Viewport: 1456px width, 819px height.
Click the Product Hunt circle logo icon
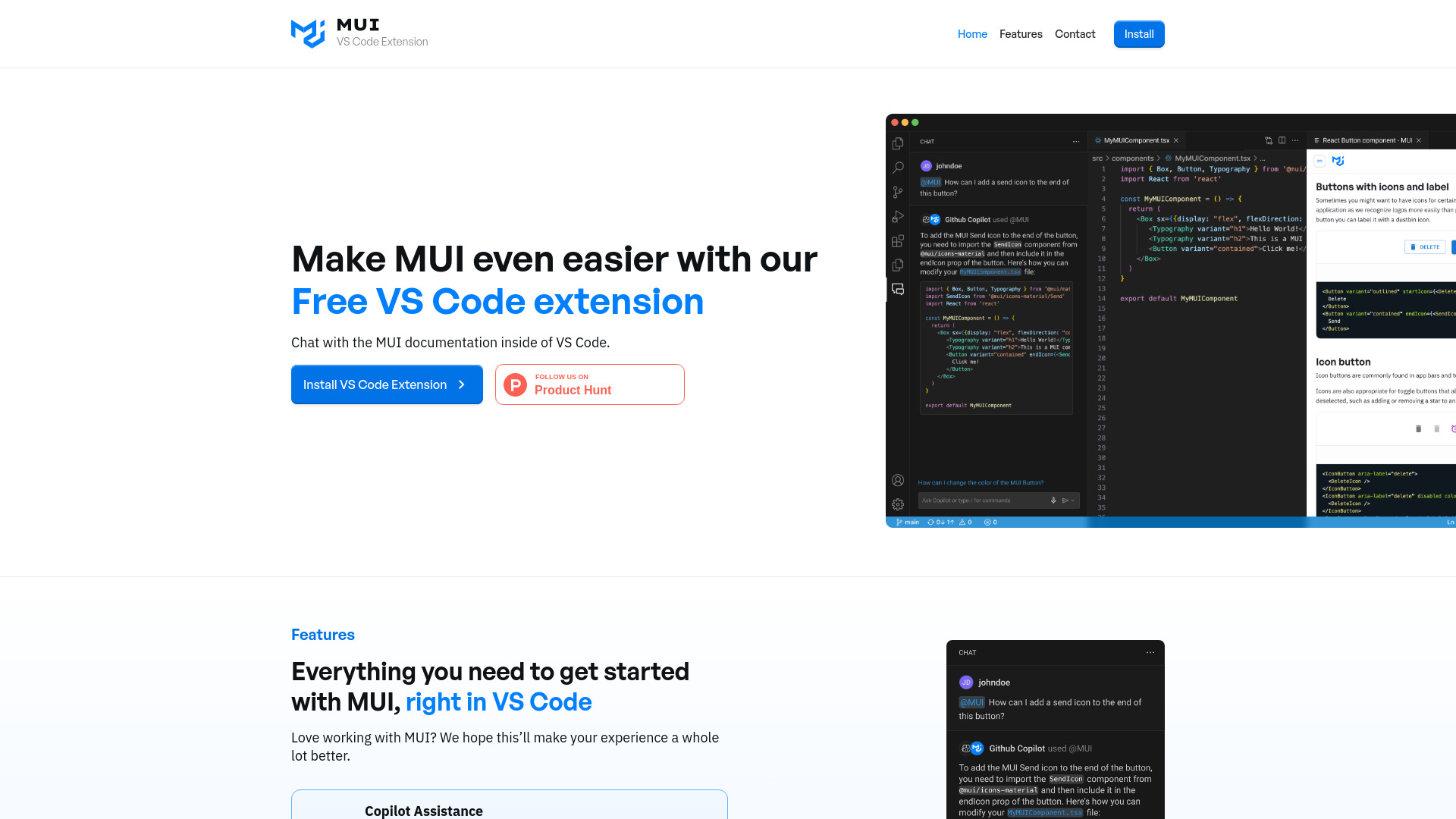(515, 384)
